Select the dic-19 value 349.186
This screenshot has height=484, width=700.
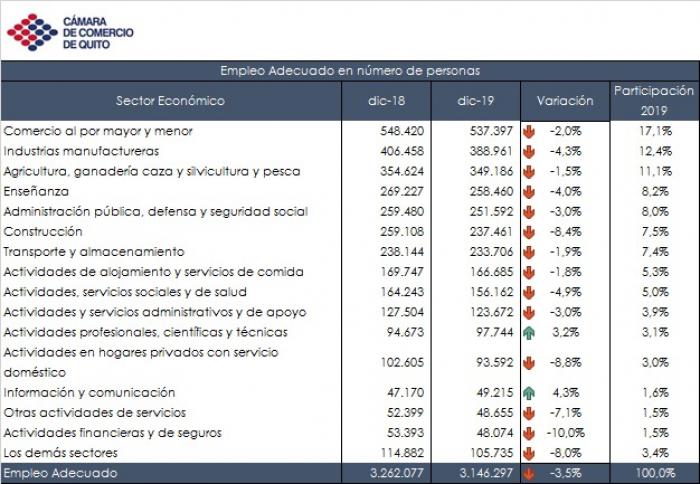492,171
